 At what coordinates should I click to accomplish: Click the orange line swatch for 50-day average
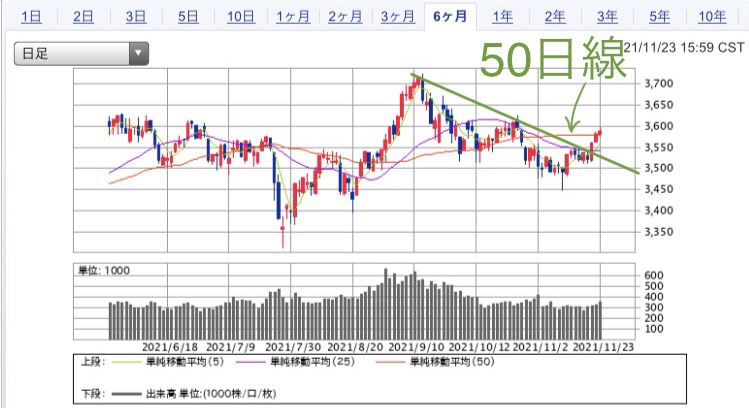[x=390, y=362]
